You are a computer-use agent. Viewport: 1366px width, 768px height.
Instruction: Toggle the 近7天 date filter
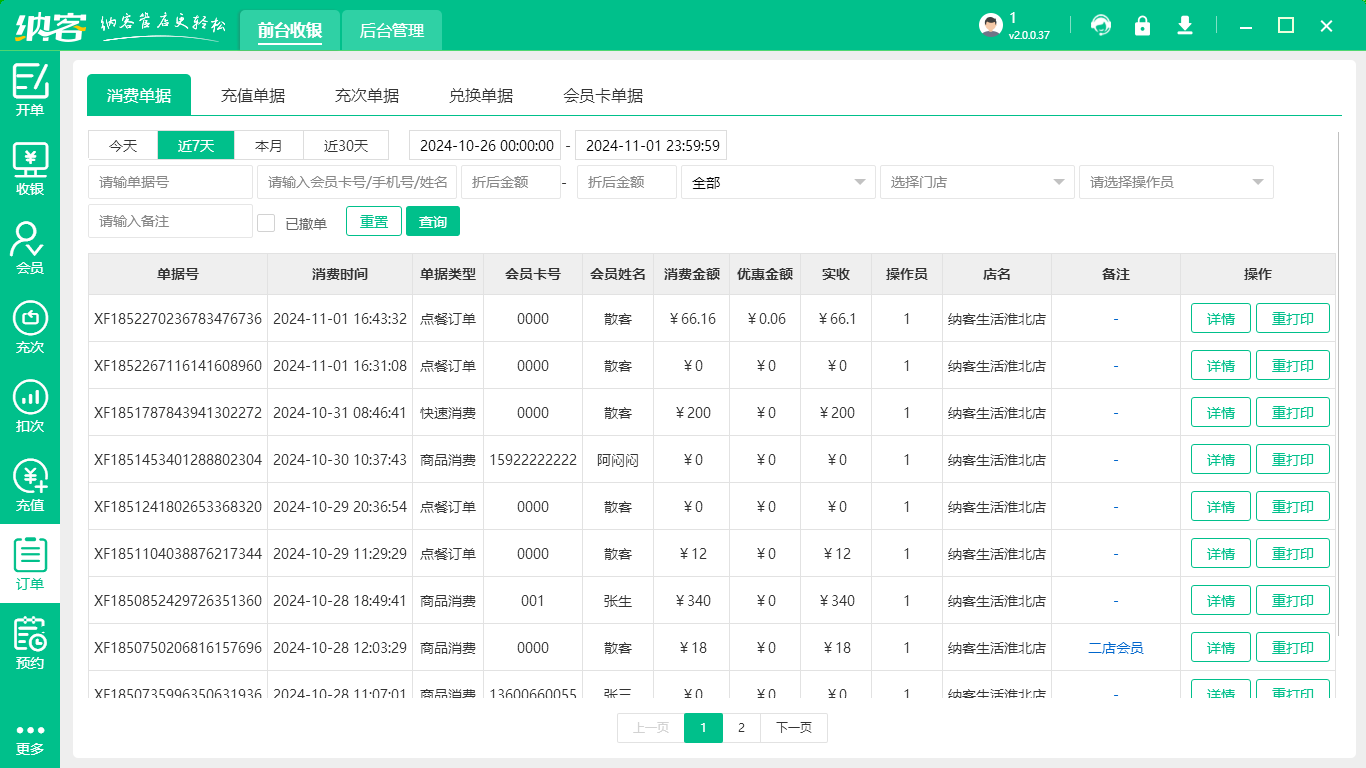(195, 145)
